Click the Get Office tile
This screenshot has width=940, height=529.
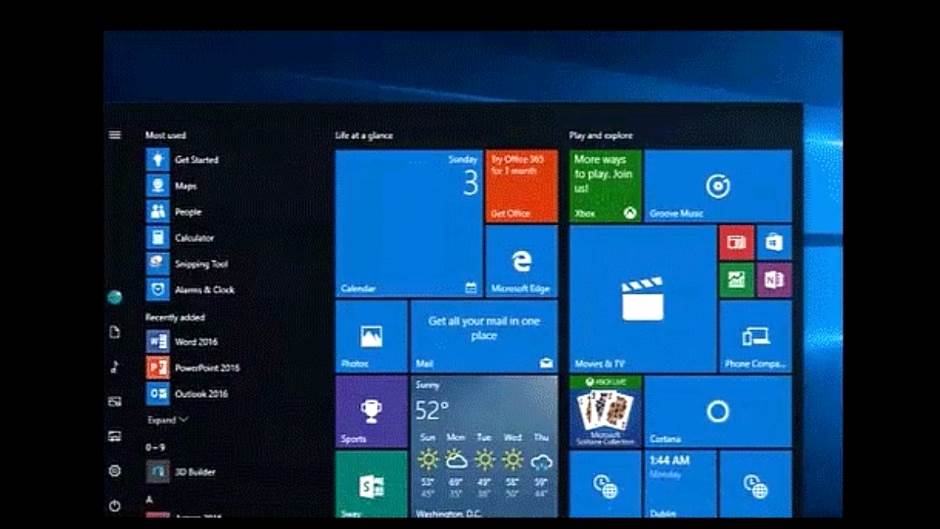521,186
